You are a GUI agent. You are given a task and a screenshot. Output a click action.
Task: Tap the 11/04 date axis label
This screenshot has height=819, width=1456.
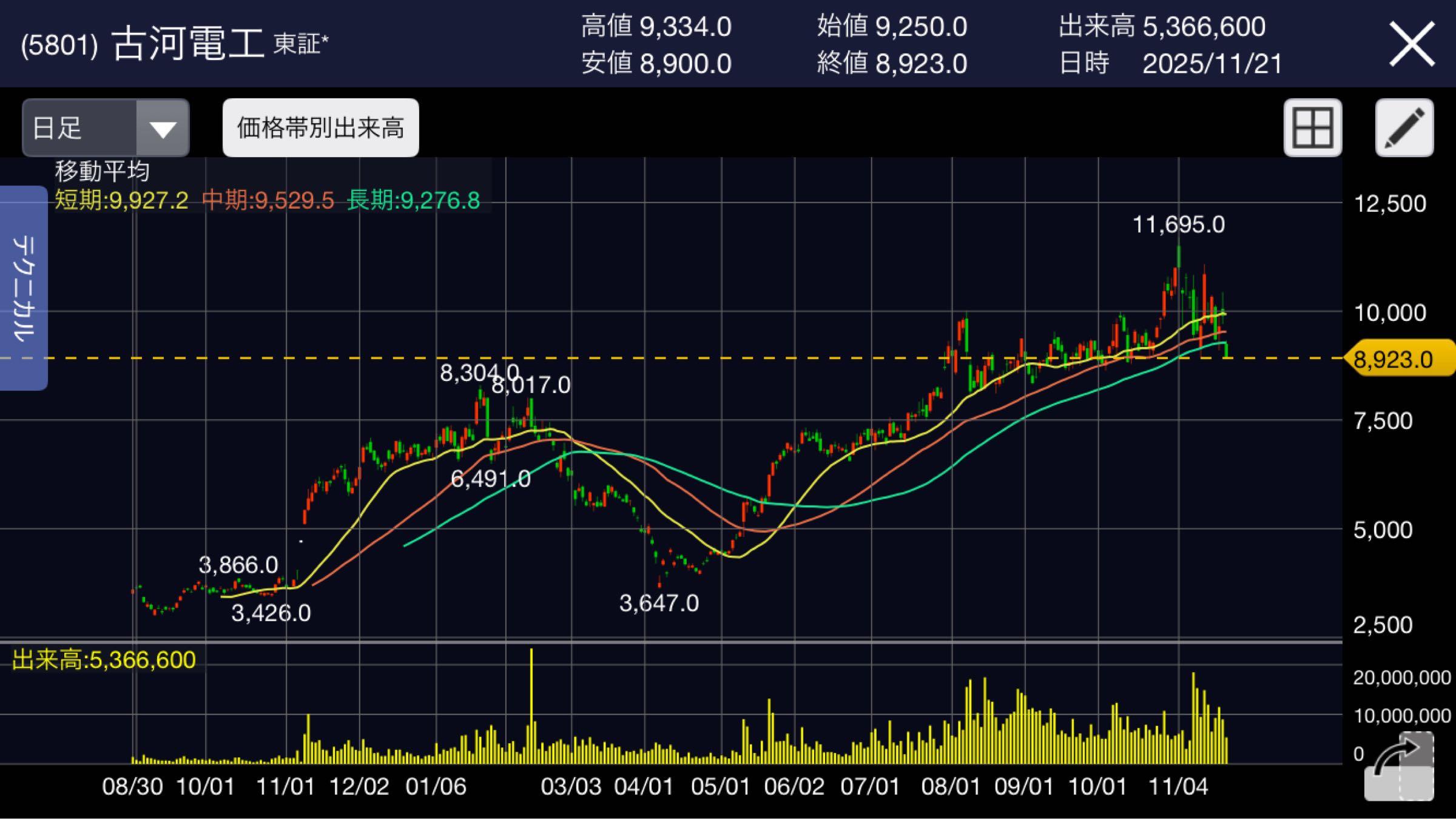coord(1179,786)
